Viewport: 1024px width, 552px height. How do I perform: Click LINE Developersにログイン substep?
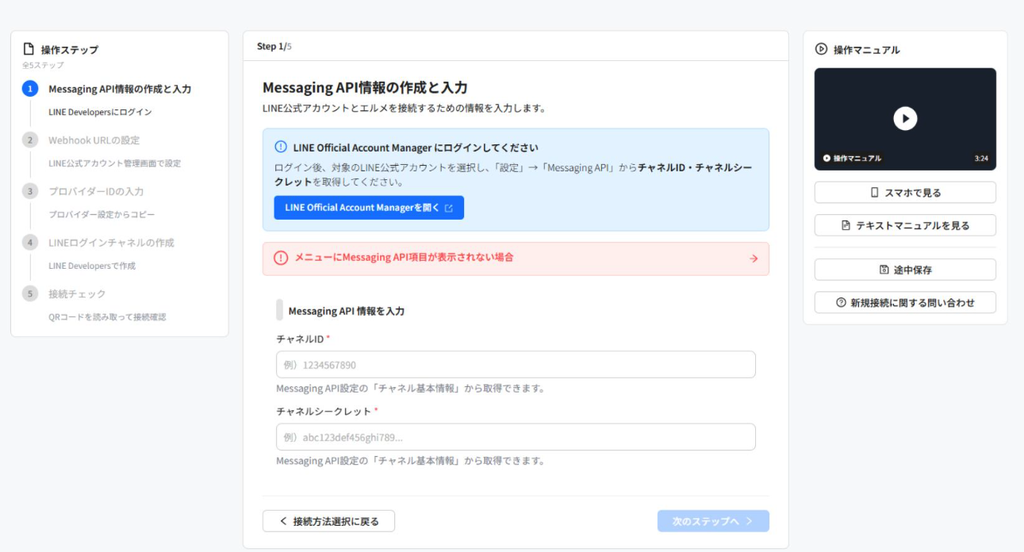click(x=100, y=112)
